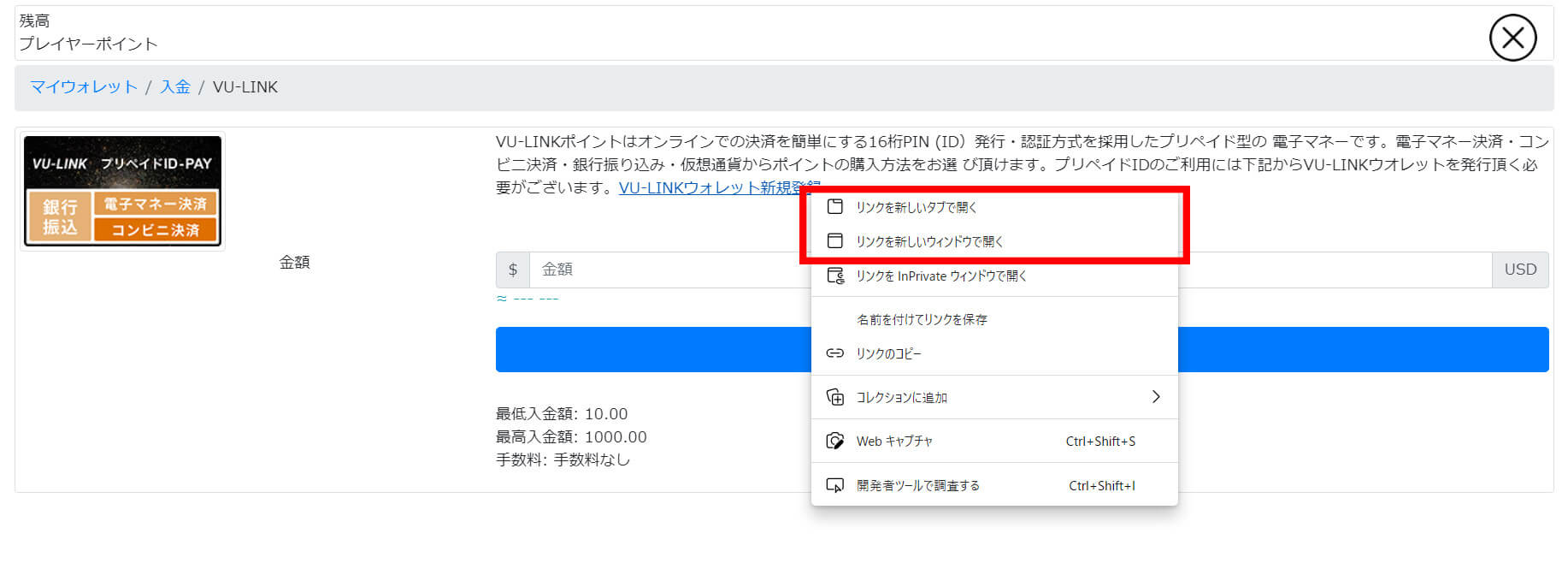Click the 最低入金額: 10.00 text
The width and height of the screenshot is (1568, 587).
(562, 414)
